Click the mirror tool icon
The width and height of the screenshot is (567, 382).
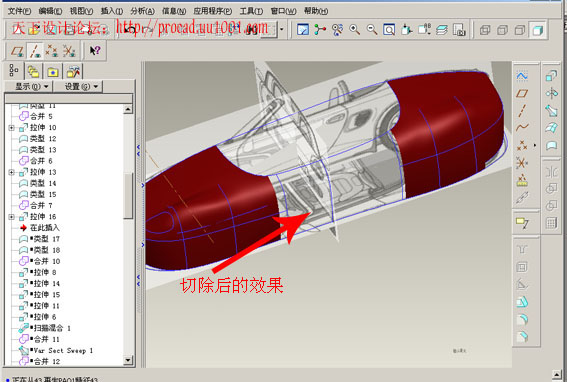coord(551,172)
